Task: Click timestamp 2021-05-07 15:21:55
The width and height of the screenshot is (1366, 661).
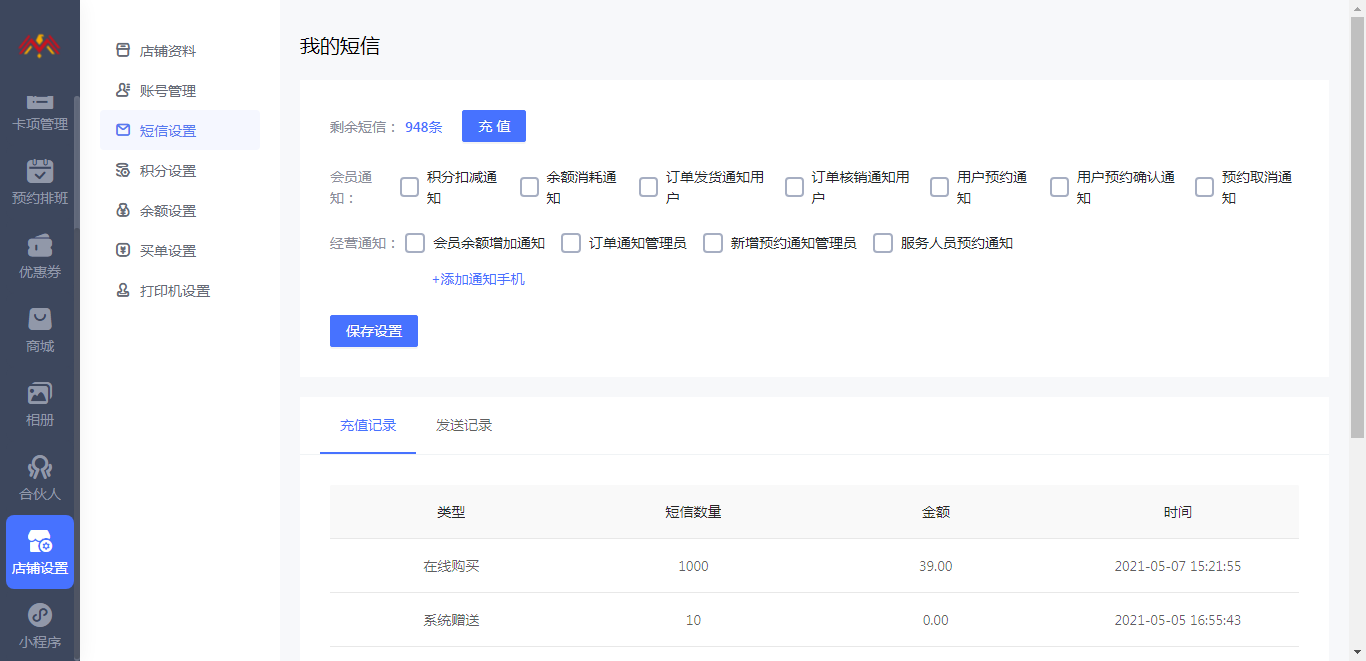Action: tap(1178, 566)
